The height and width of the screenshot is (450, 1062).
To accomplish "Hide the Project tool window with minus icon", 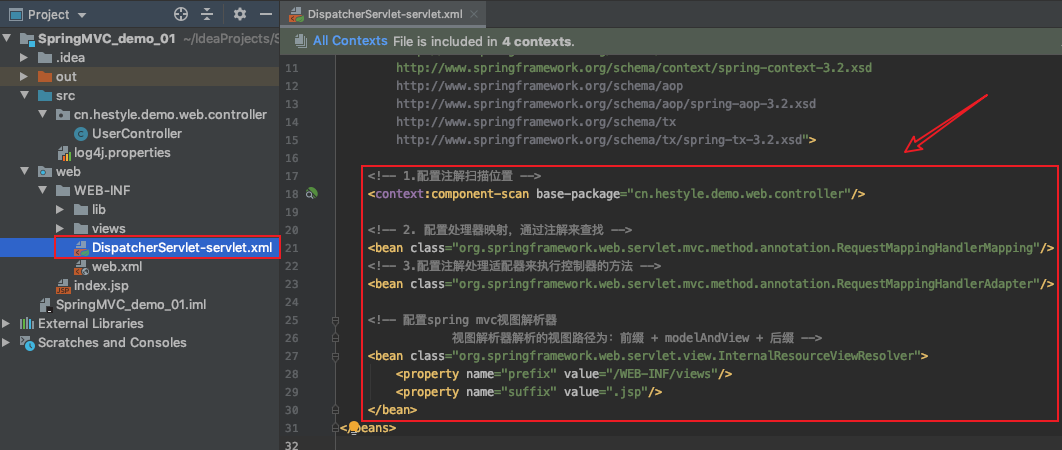I will click(x=266, y=14).
